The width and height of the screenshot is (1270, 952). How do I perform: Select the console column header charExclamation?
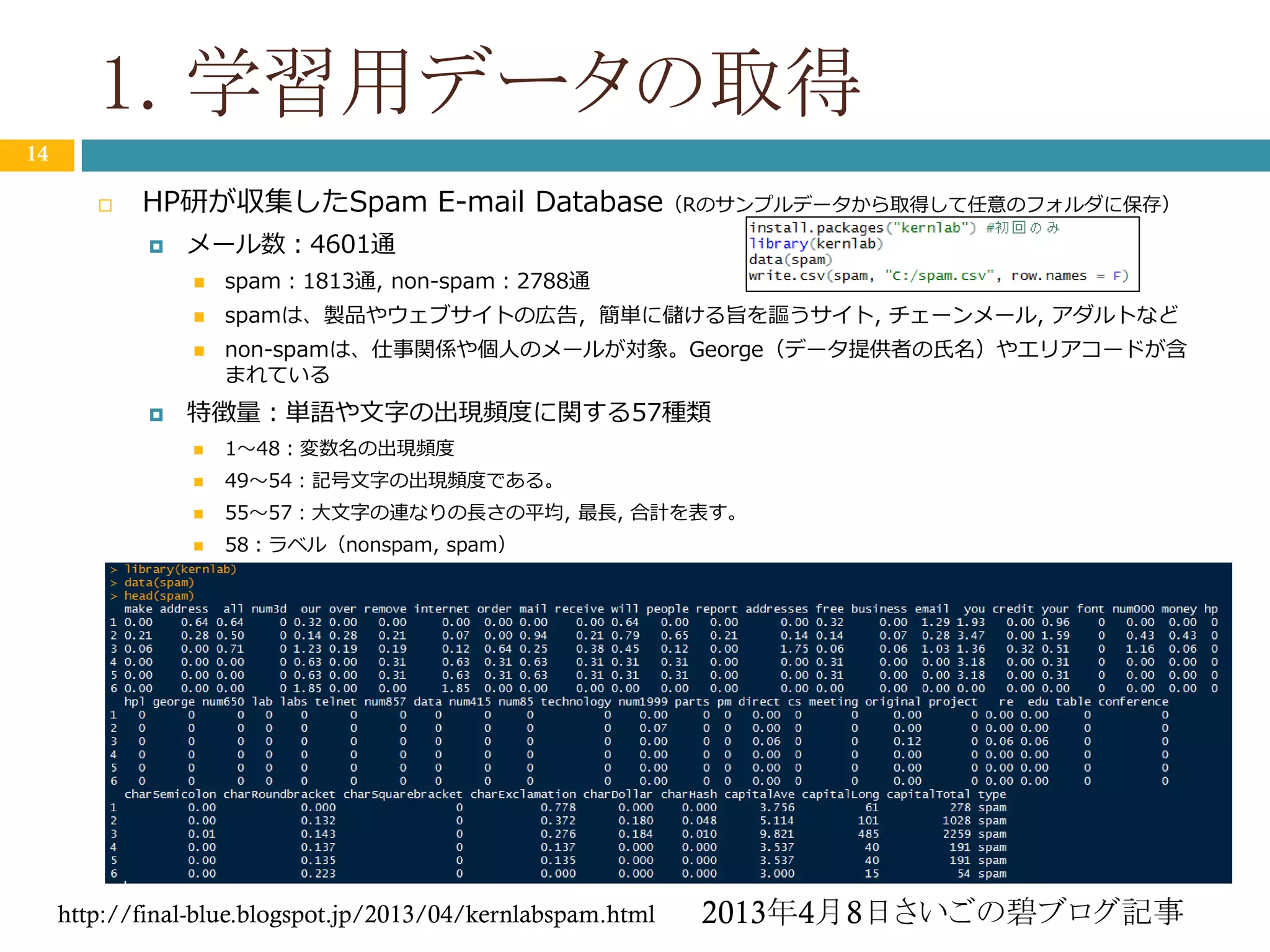[523, 794]
